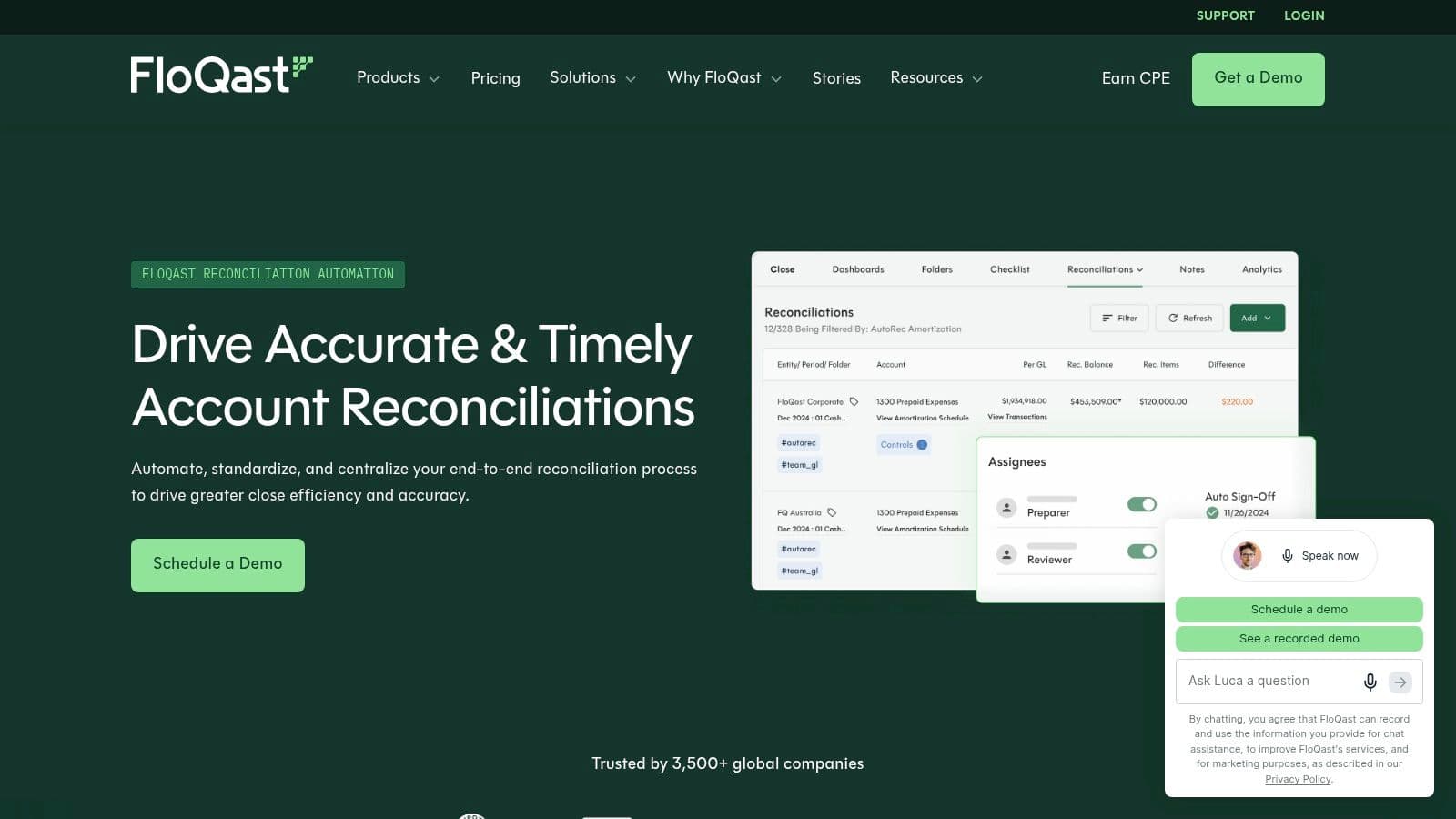This screenshot has width=1456, height=819.
Task: Click See a recorded demo button
Action: pyautogui.click(x=1299, y=639)
